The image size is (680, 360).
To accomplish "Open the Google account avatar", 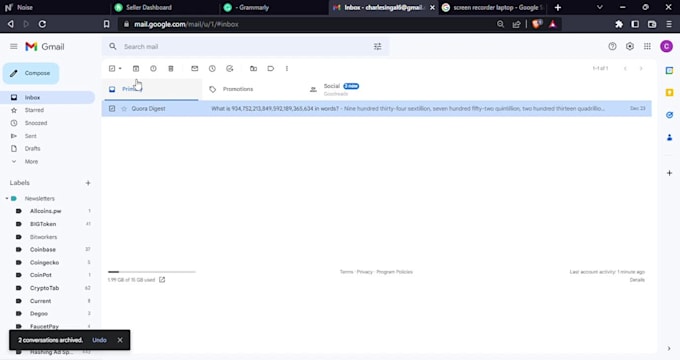I will 666,46.
